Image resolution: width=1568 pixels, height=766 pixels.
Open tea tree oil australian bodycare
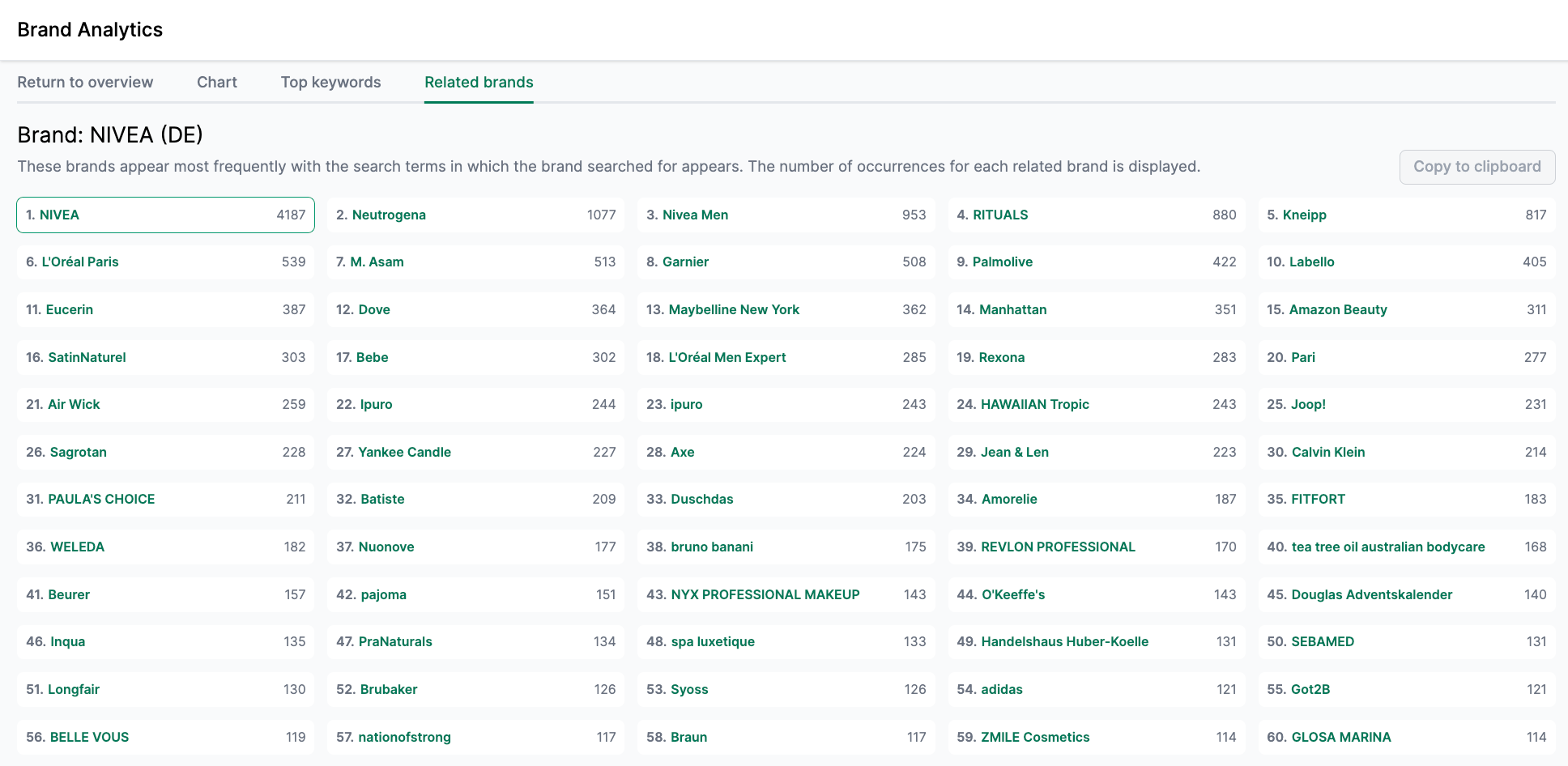click(1387, 547)
